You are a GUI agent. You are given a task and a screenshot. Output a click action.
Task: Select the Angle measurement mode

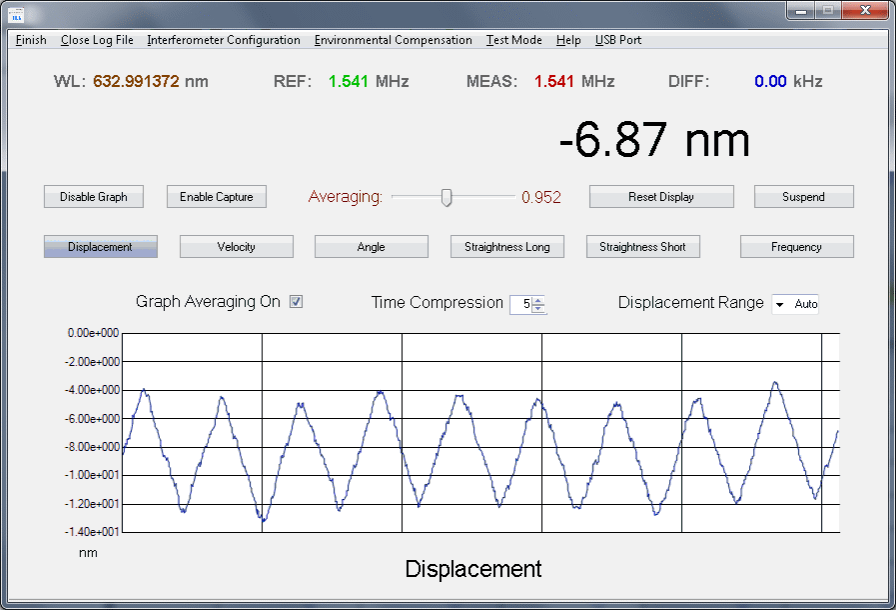pos(371,247)
